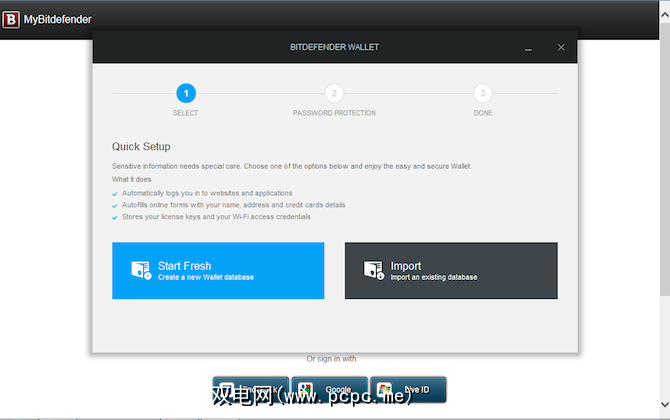Click the vertical scrollbar thumb
This screenshot has width=670, height=420.
coord(665,159)
